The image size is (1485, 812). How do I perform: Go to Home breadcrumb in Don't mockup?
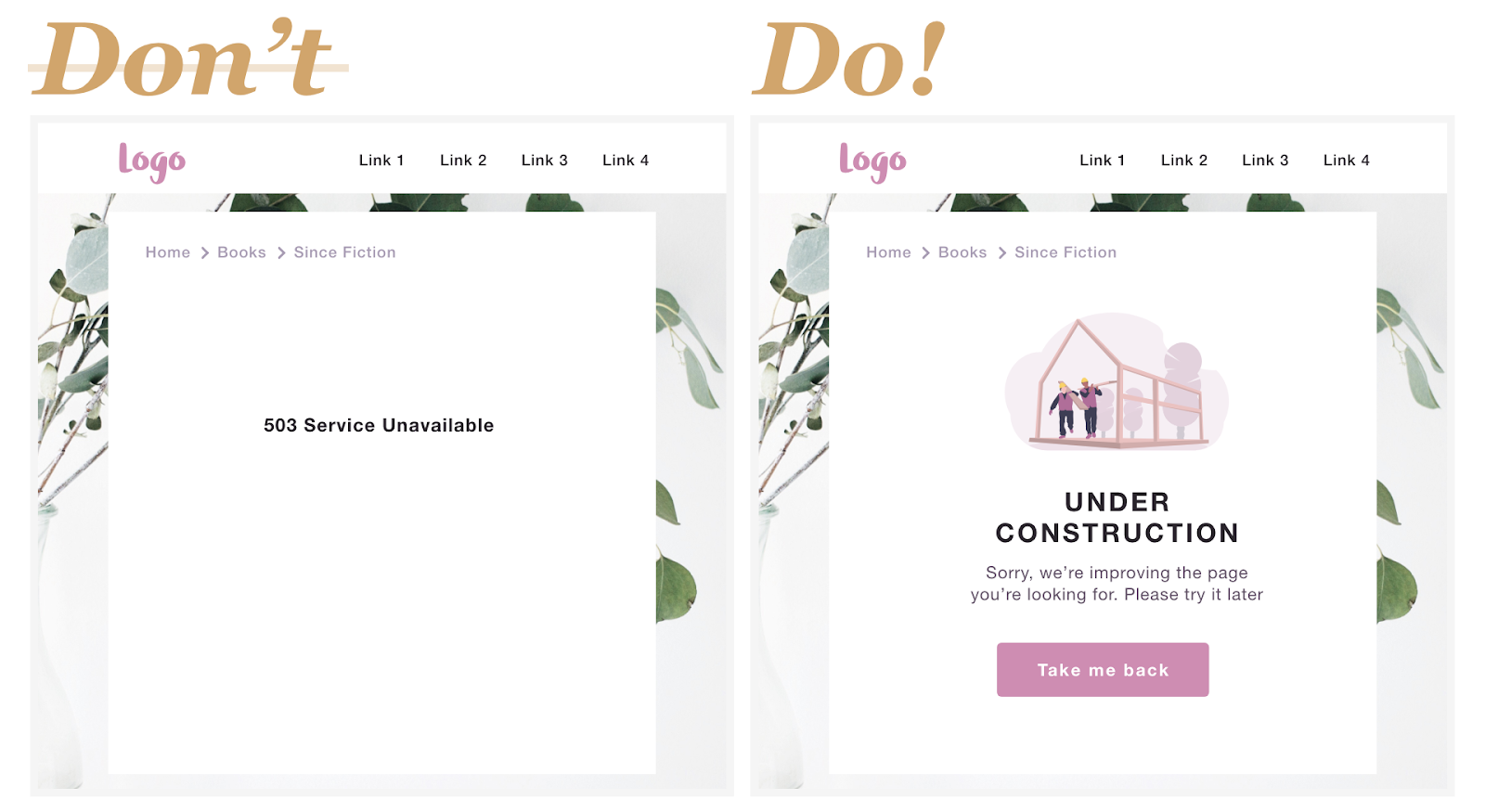168,252
